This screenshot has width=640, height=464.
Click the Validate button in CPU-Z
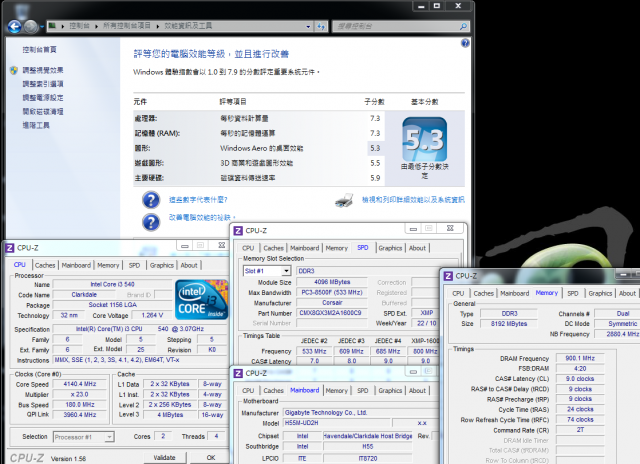click(x=164, y=458)
